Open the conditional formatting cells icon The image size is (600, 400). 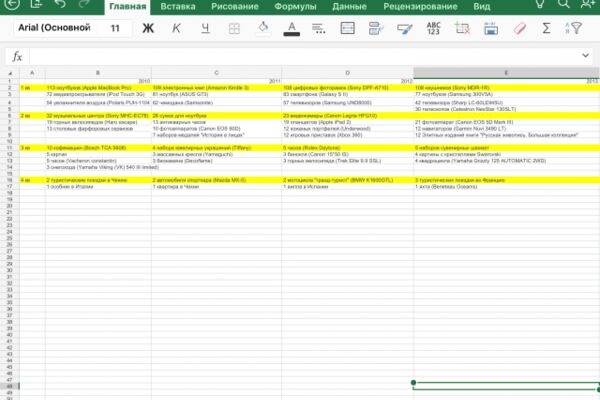[x=376, y=28]
